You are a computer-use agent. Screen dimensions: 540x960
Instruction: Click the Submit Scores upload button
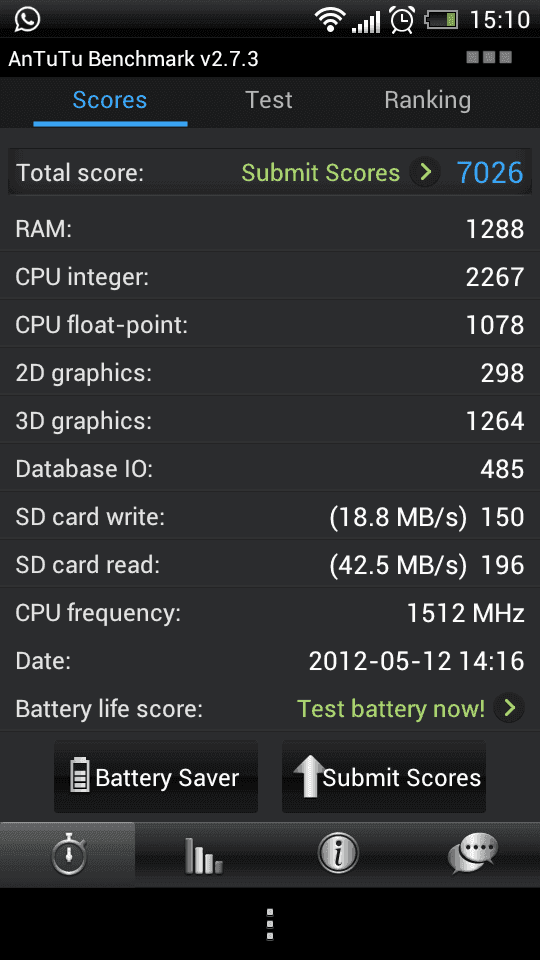click(x=384, y=777)
